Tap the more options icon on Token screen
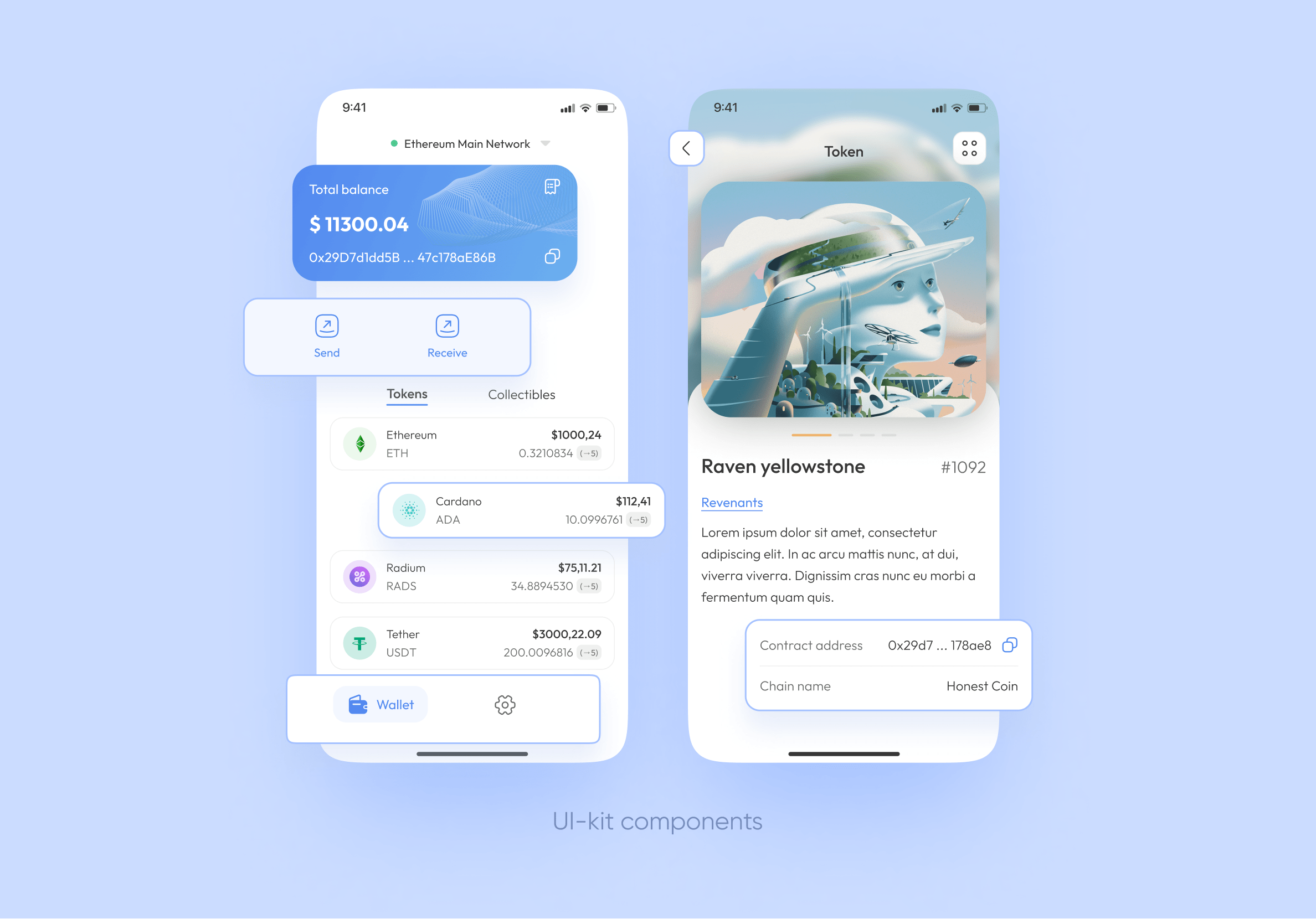Image resolution: width=1316 pixels, height=919 pixels. pos(967,151)
